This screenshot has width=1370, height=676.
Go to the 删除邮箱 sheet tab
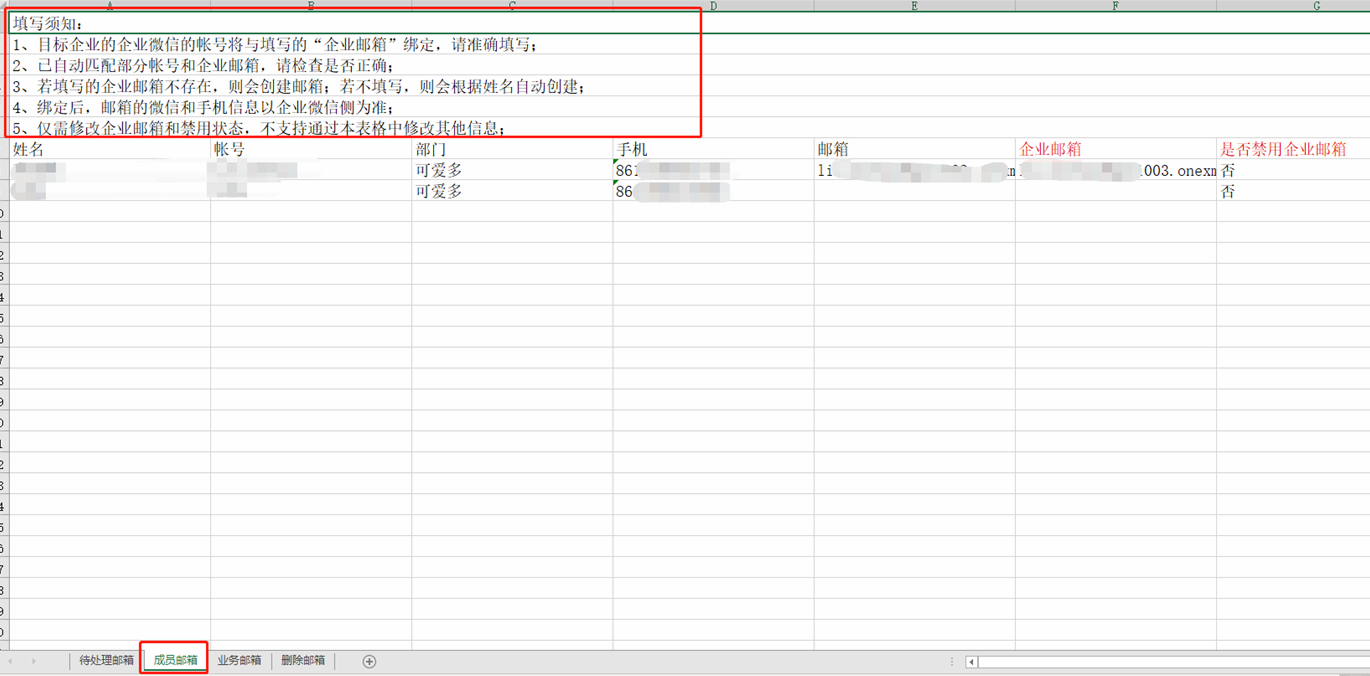303,661
